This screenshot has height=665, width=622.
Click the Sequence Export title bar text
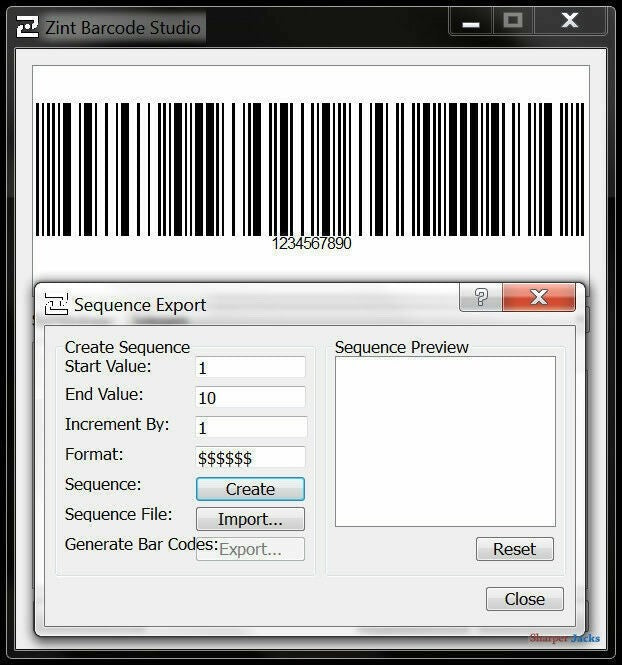click(140, 305)
